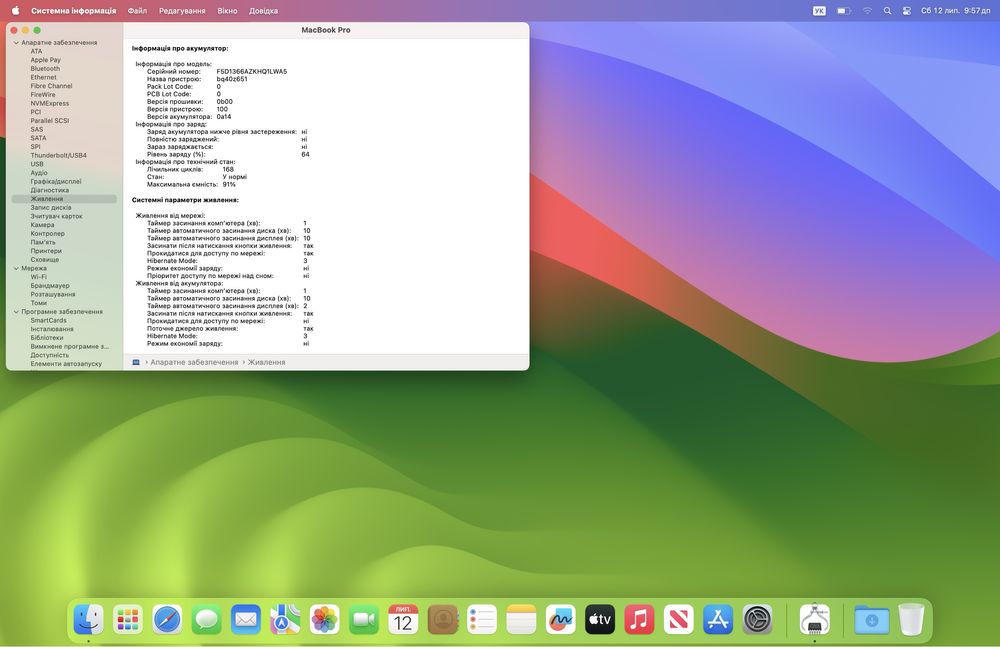Open System Settings gear in the Dock
The image size is (1000, 647).
click(x=757, y=619)
